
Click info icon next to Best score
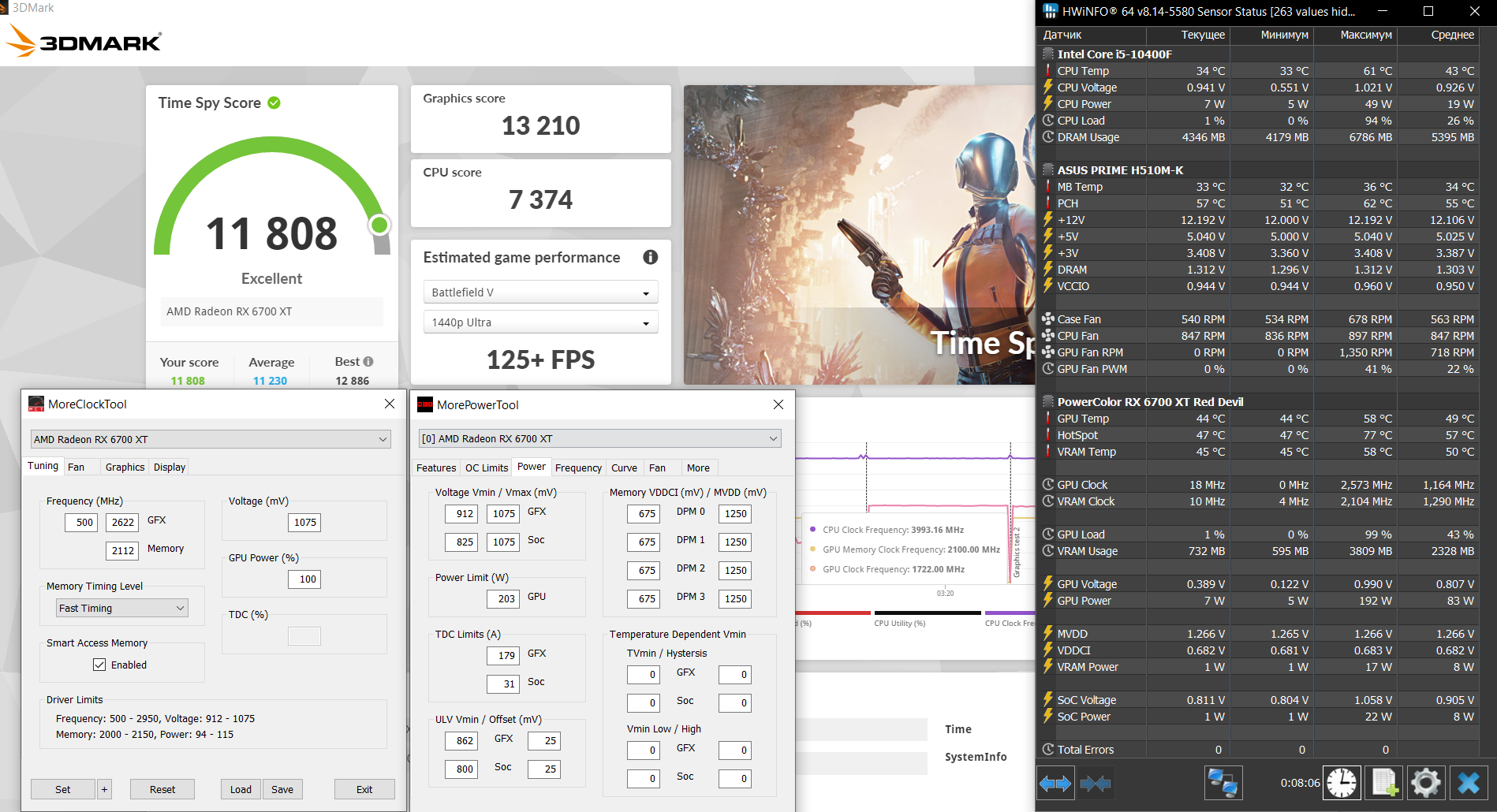click(368, 361)
